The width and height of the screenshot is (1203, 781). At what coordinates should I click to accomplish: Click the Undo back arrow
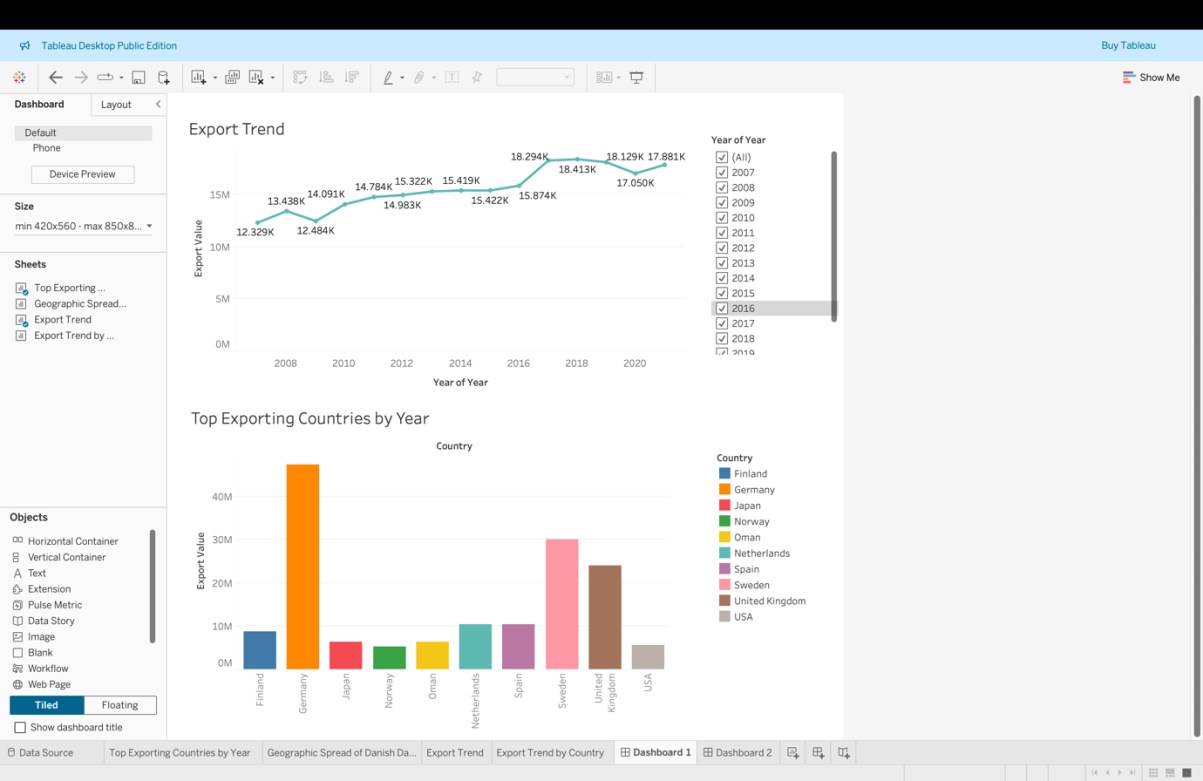56,77
